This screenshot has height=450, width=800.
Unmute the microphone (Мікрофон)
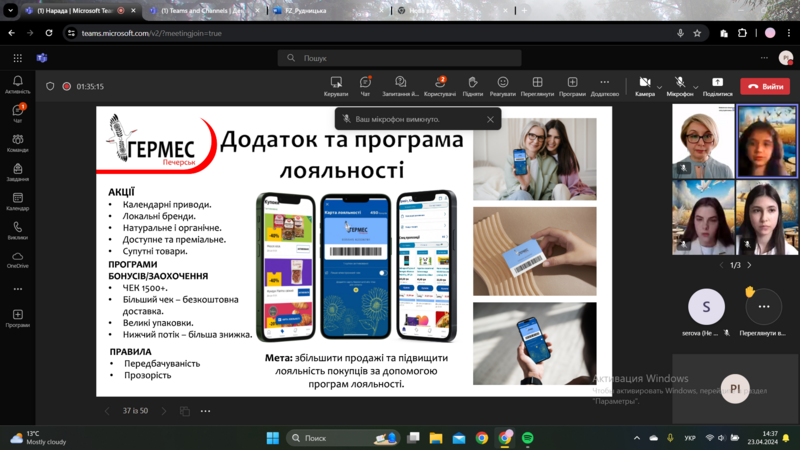680,86
